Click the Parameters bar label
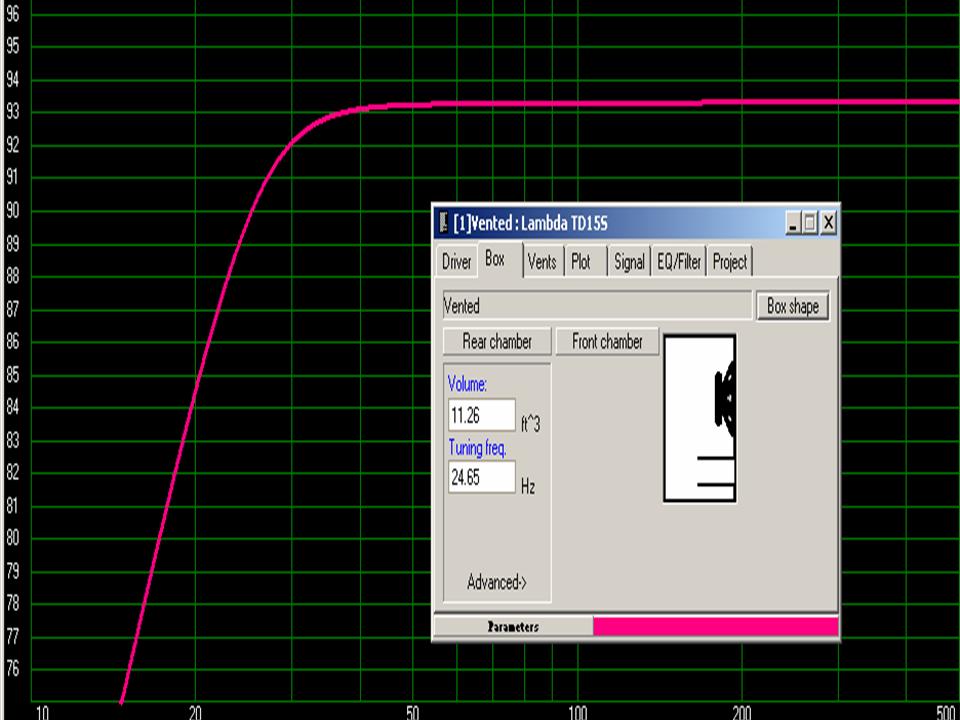This screenshot has height=720, width=960. (513, 626)
